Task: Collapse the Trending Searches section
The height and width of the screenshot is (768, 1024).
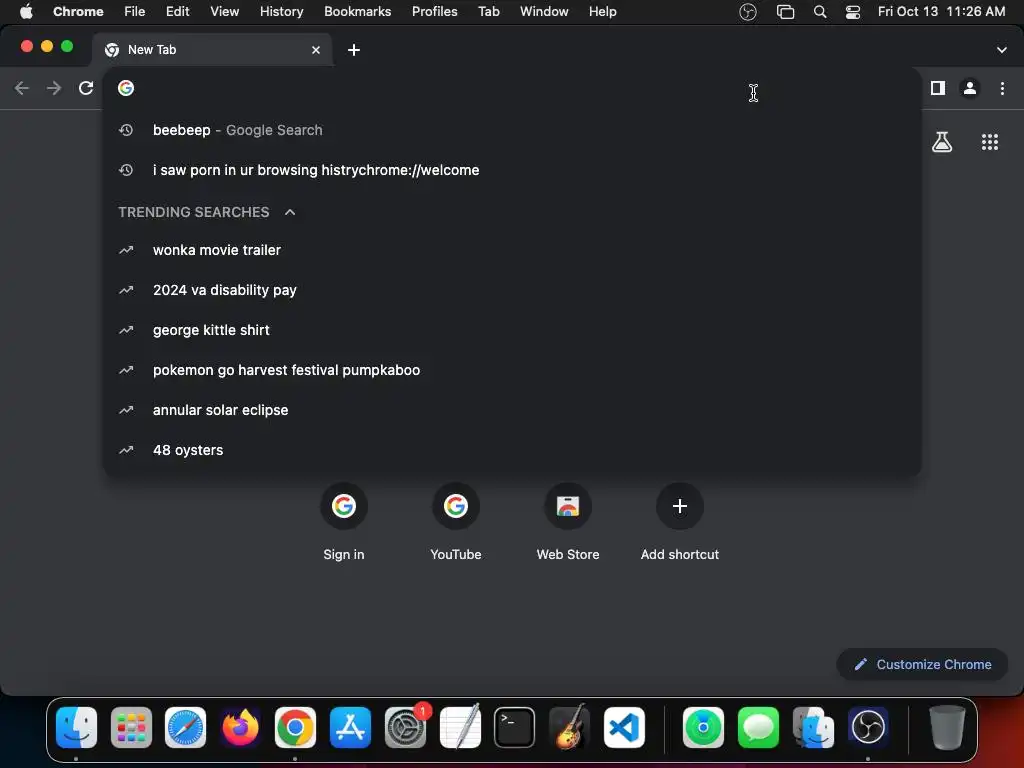Action: click(x=290, y=212)
